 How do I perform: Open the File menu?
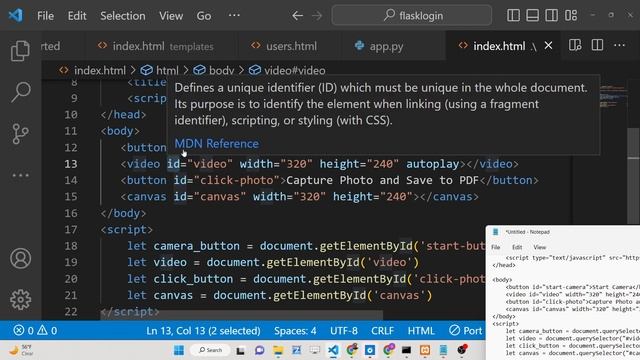pos(45,16)
